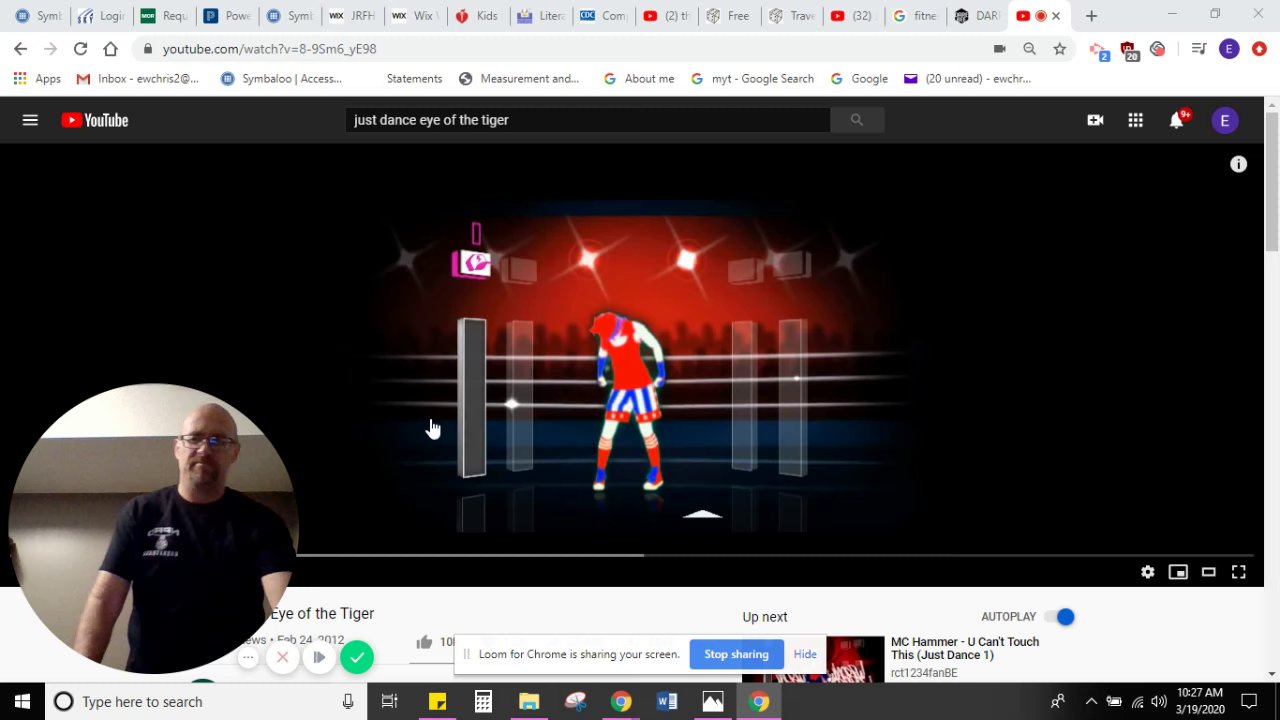
Task: Click the Windows taskbar search box
Action: coord(207,702)
